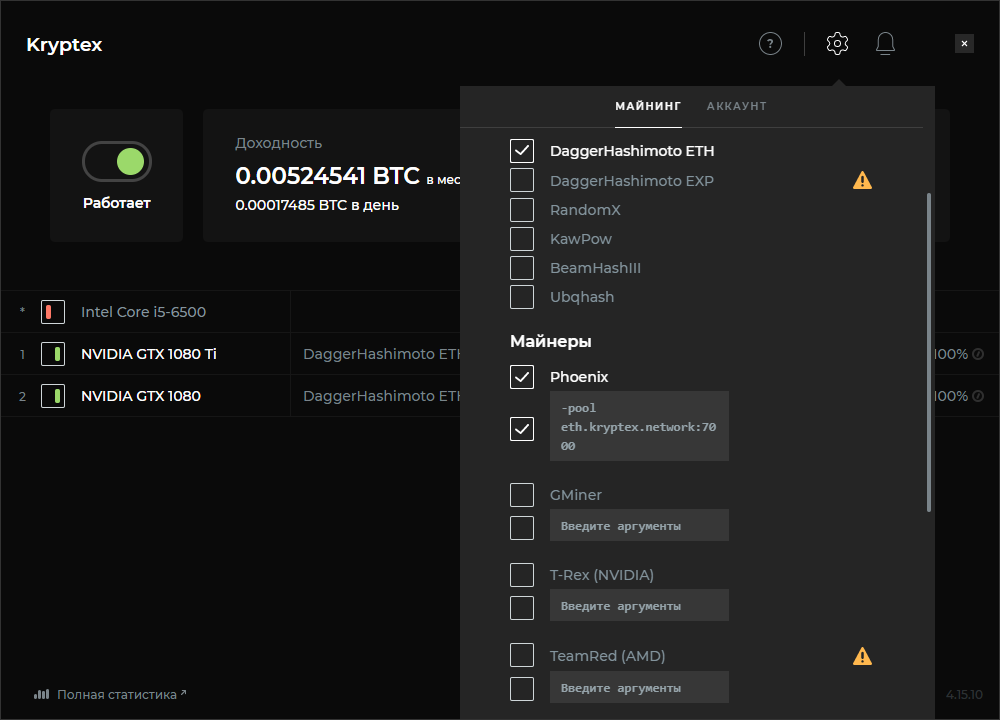Click info icon next to GTX 1080 Ti percentage

pos(977,354)
